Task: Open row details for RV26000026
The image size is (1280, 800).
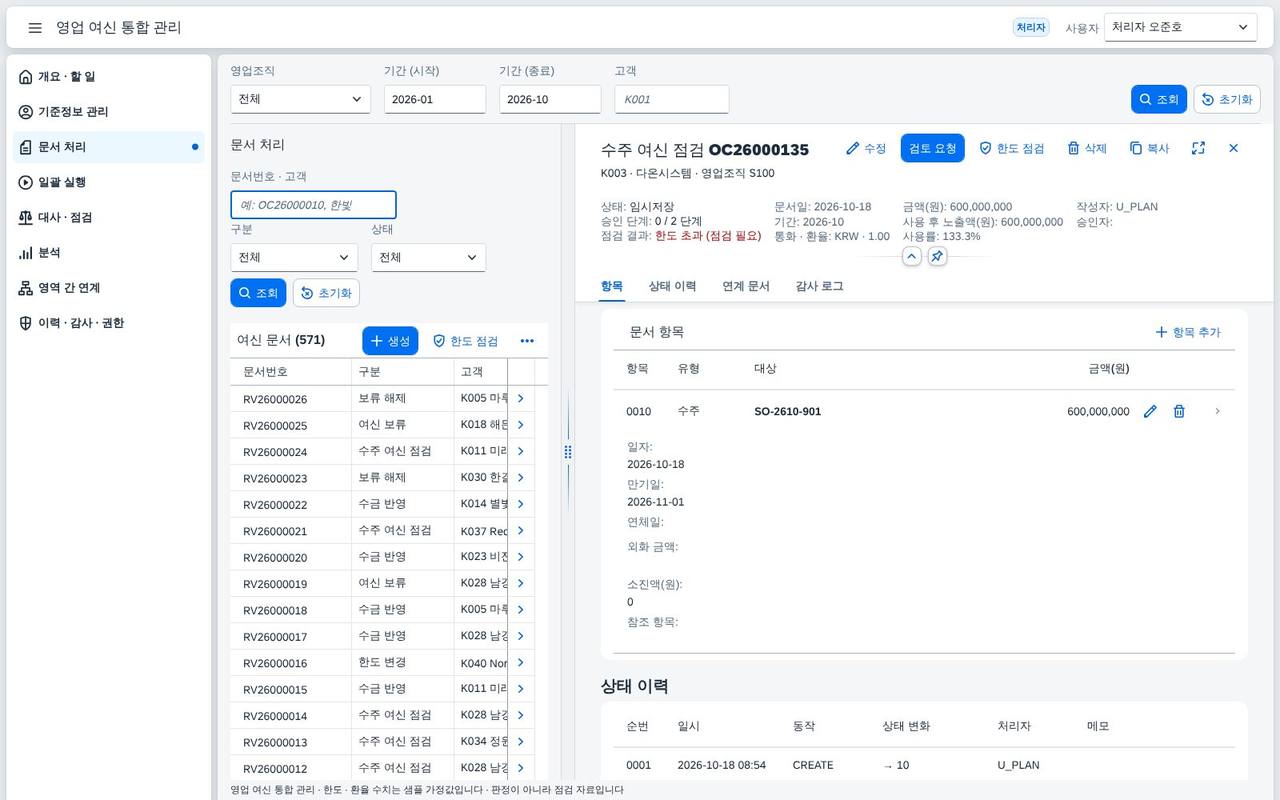Action: tap(520, 398)
